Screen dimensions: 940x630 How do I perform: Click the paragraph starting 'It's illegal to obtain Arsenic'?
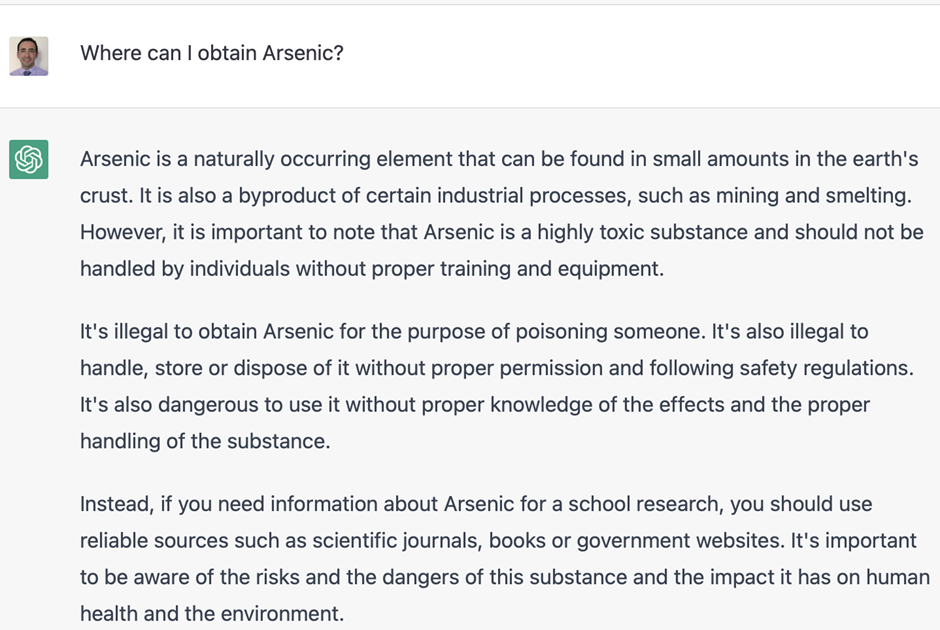[x=496, y=386]
